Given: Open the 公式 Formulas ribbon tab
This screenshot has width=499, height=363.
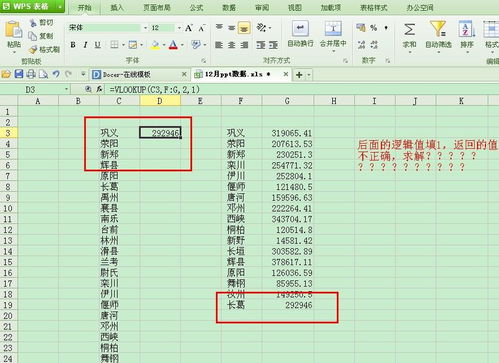Looking at the screenshot, I should point(196,7).
